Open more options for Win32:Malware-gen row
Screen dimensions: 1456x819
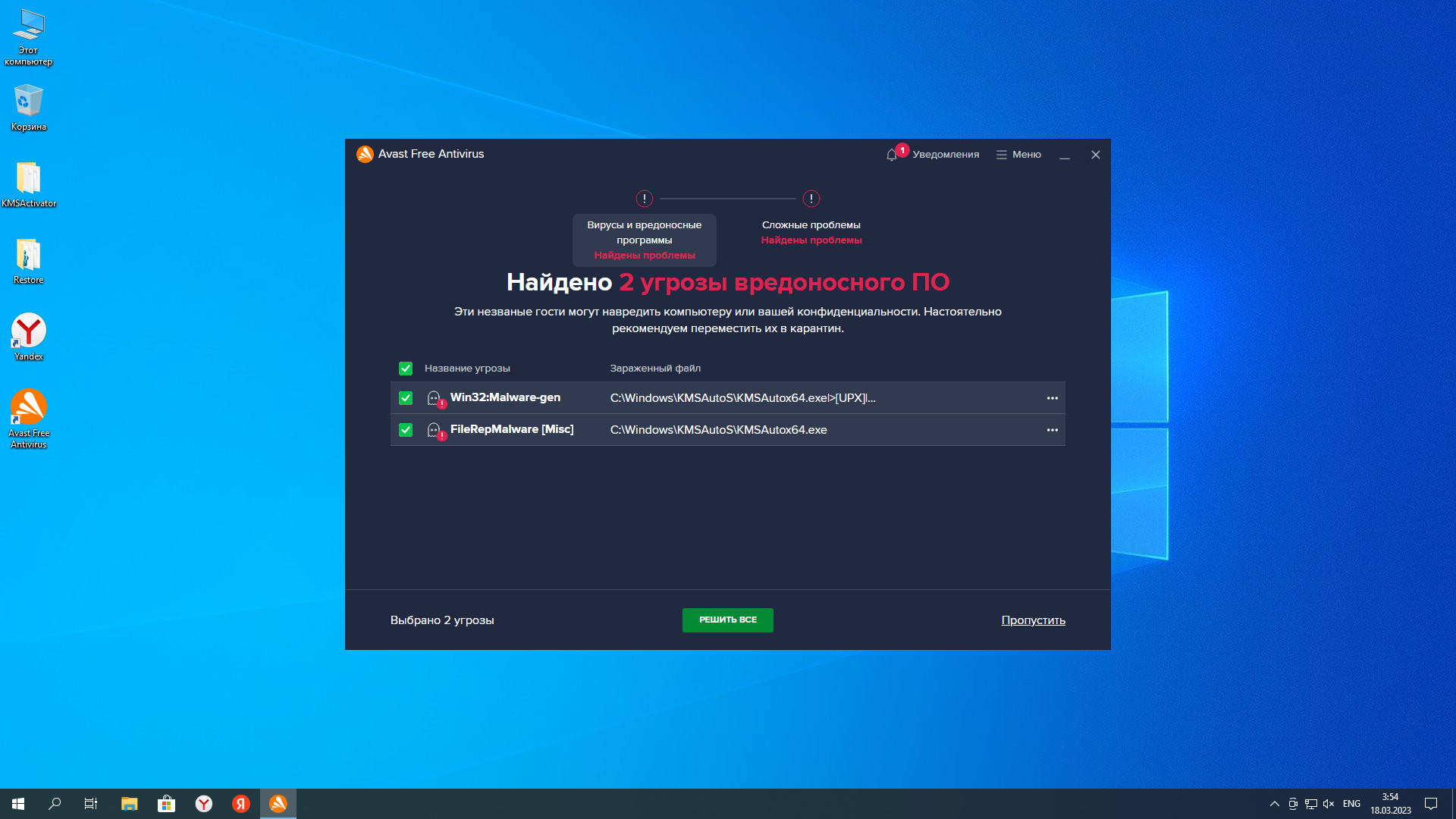pos(1053,398)
